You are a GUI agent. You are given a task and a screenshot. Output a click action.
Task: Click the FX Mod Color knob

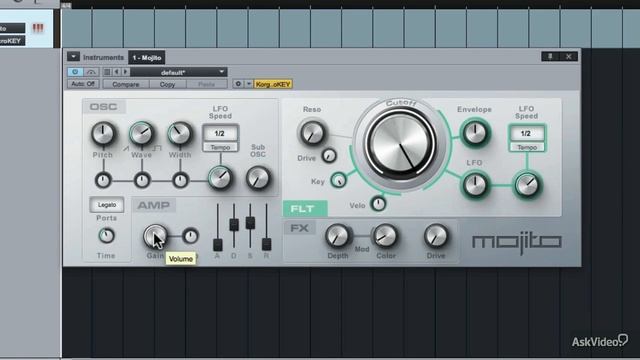click(385, 236)
